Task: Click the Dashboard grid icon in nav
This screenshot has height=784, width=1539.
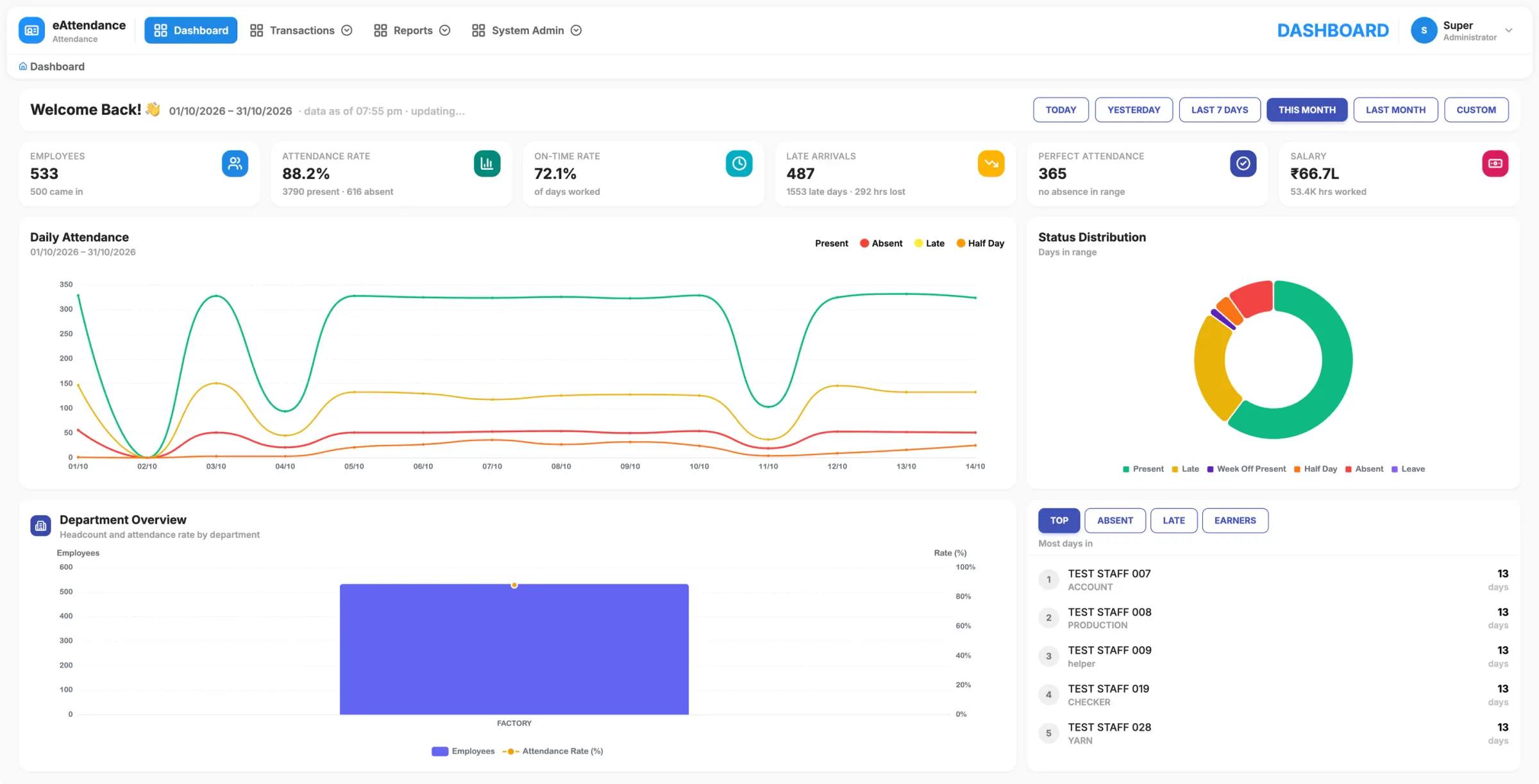Action: point(160,30)
